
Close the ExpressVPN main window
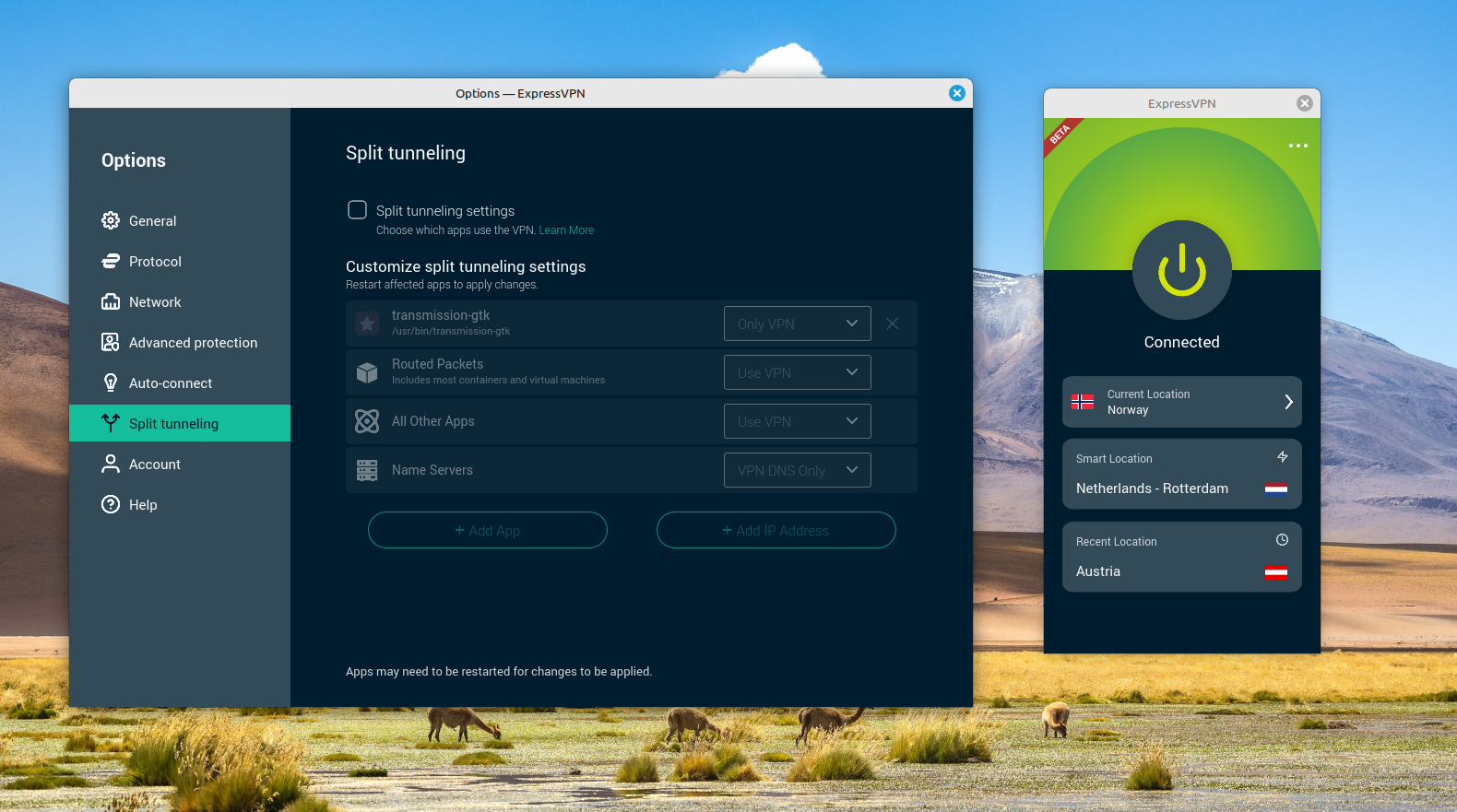1305,103
